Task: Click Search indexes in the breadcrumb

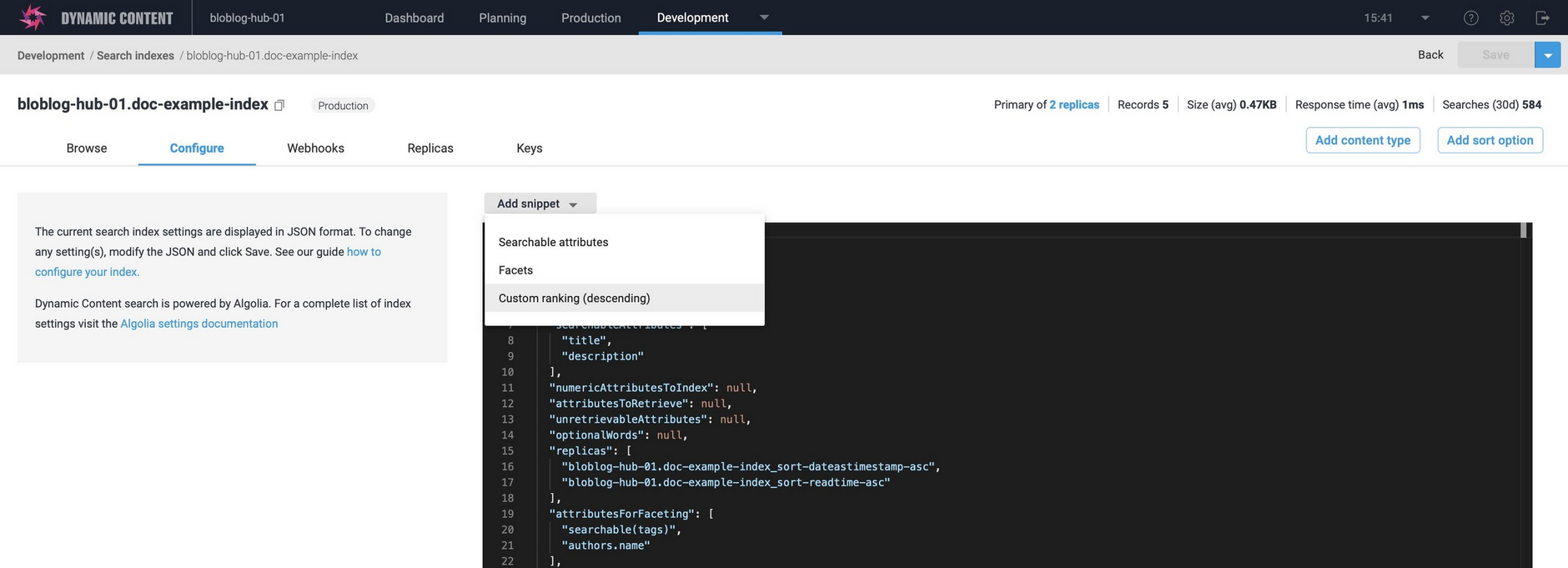Action: click(135, 56)
